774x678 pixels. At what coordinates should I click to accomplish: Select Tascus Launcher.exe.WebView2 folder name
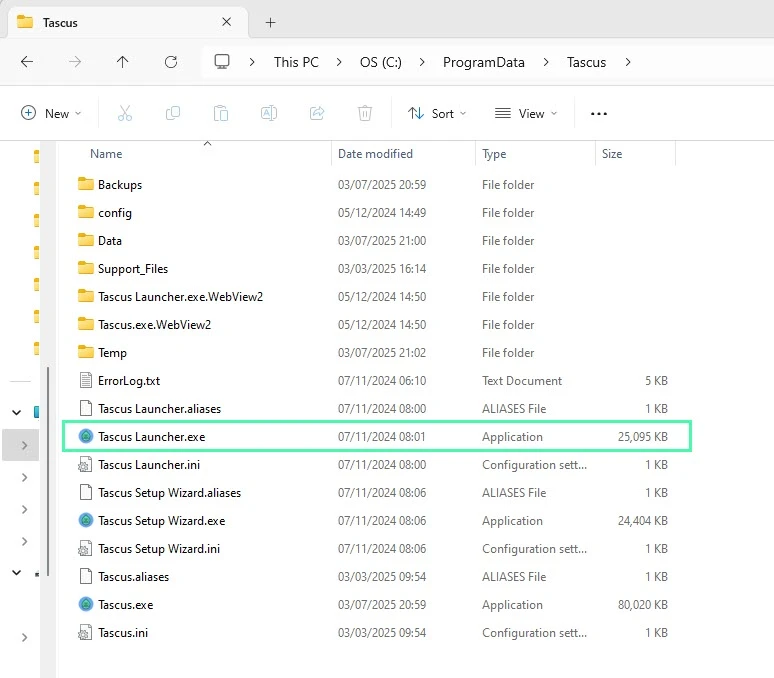181,297
